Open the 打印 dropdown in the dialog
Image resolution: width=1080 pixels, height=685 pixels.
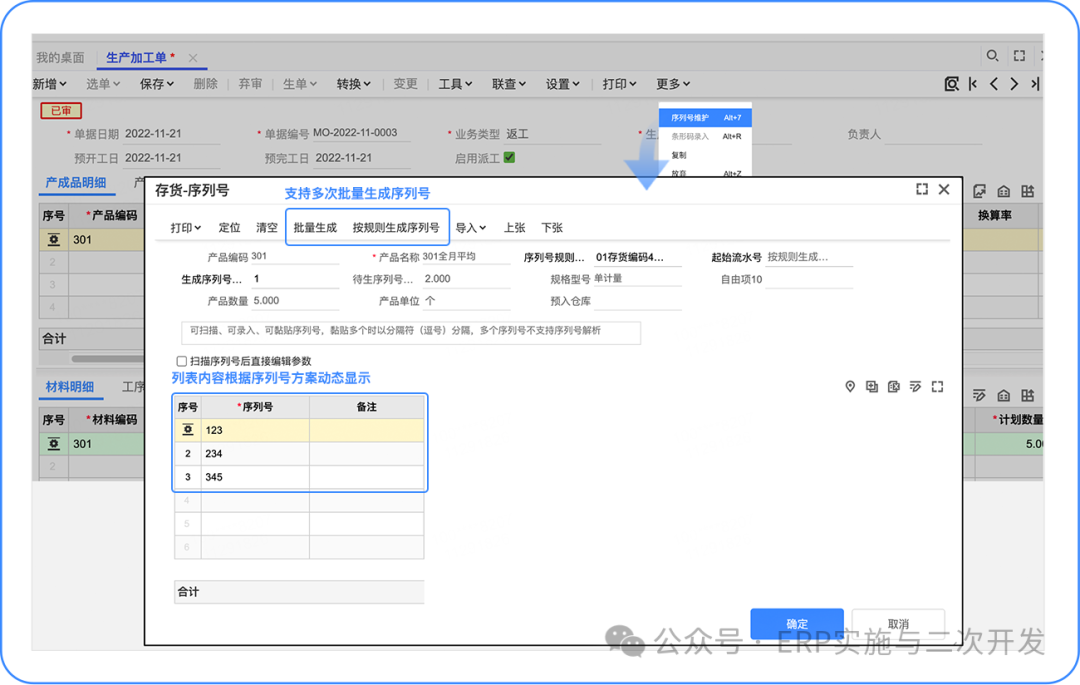pyautogui.click(x=185, y=228)
